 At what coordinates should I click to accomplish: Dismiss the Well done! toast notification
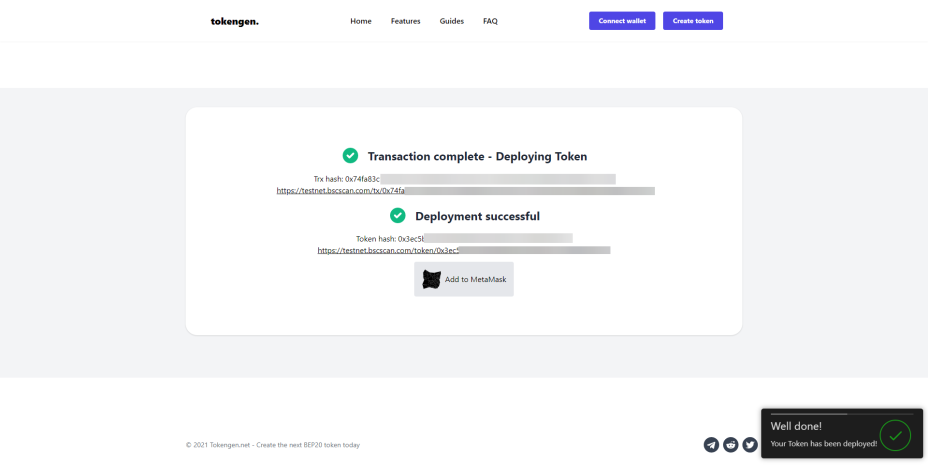[842, 433]
